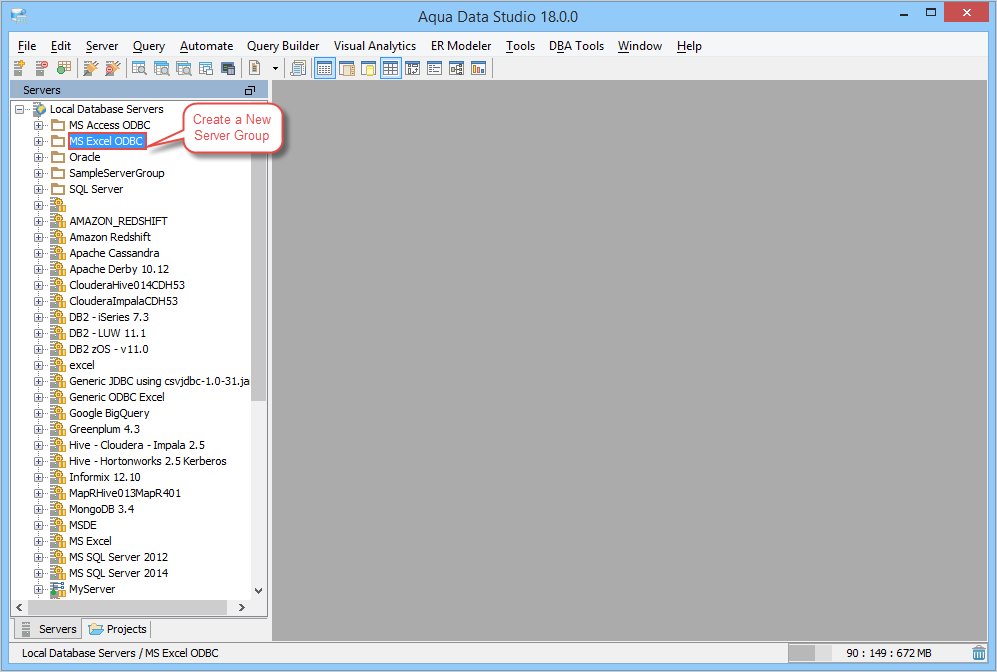This screenshot has width=997, height=672.
Task: Select the Servers tab at the bottom
Action: (x=49, y=629)
